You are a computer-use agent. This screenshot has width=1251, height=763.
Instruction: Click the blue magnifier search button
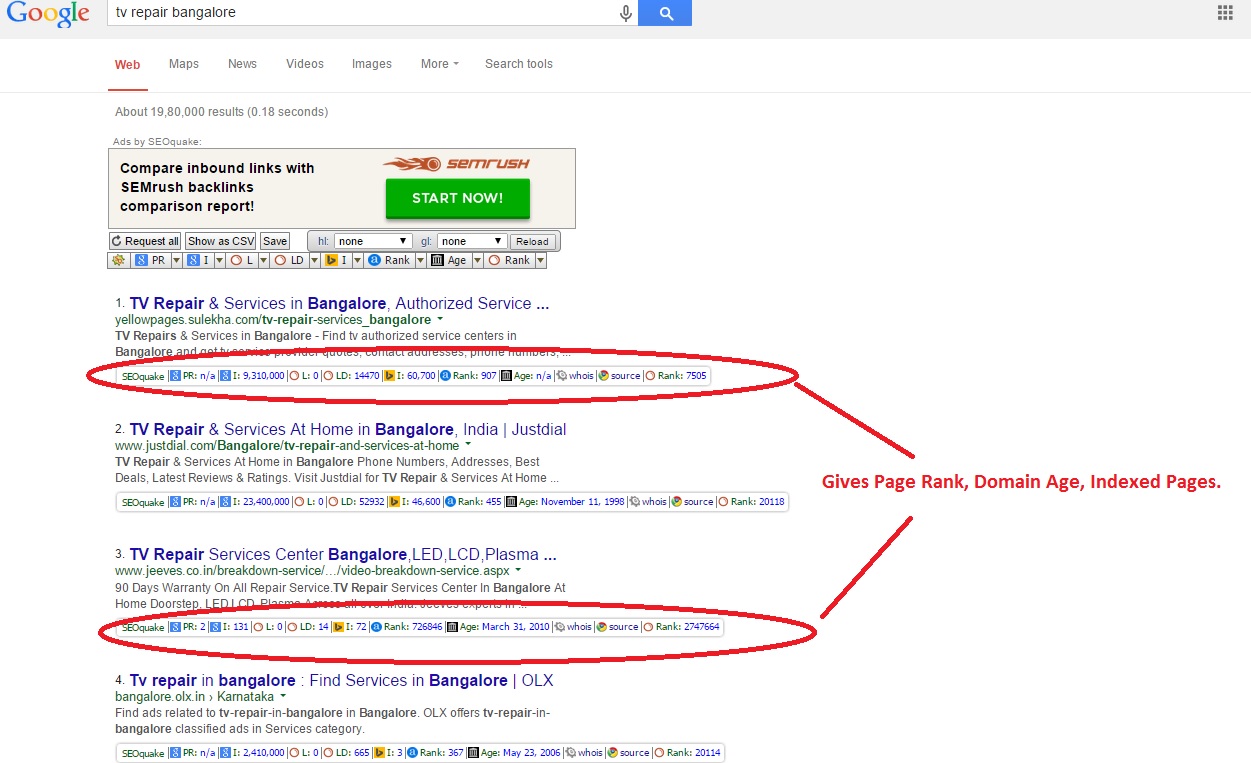tap(665, 13)
